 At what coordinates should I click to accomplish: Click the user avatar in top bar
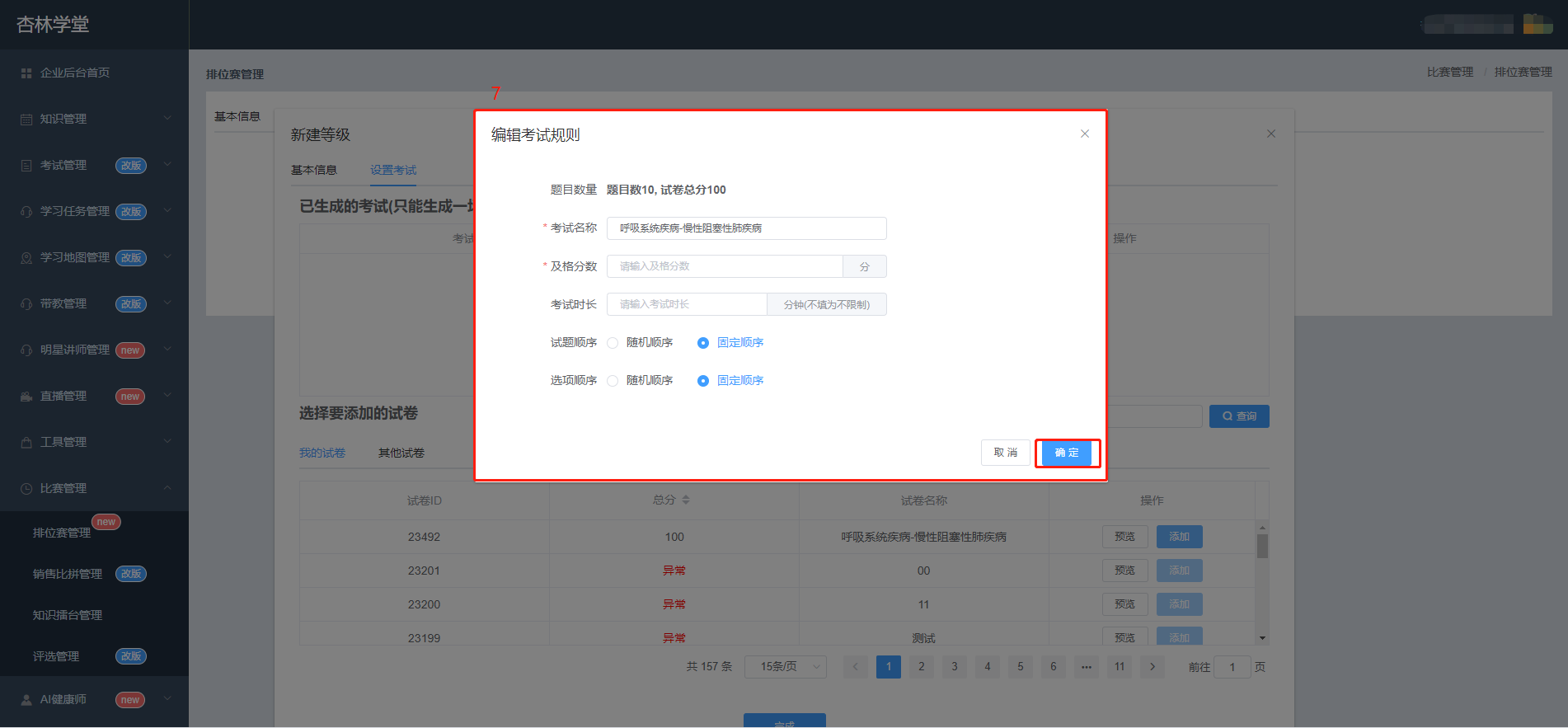(x=1537, y=24)
